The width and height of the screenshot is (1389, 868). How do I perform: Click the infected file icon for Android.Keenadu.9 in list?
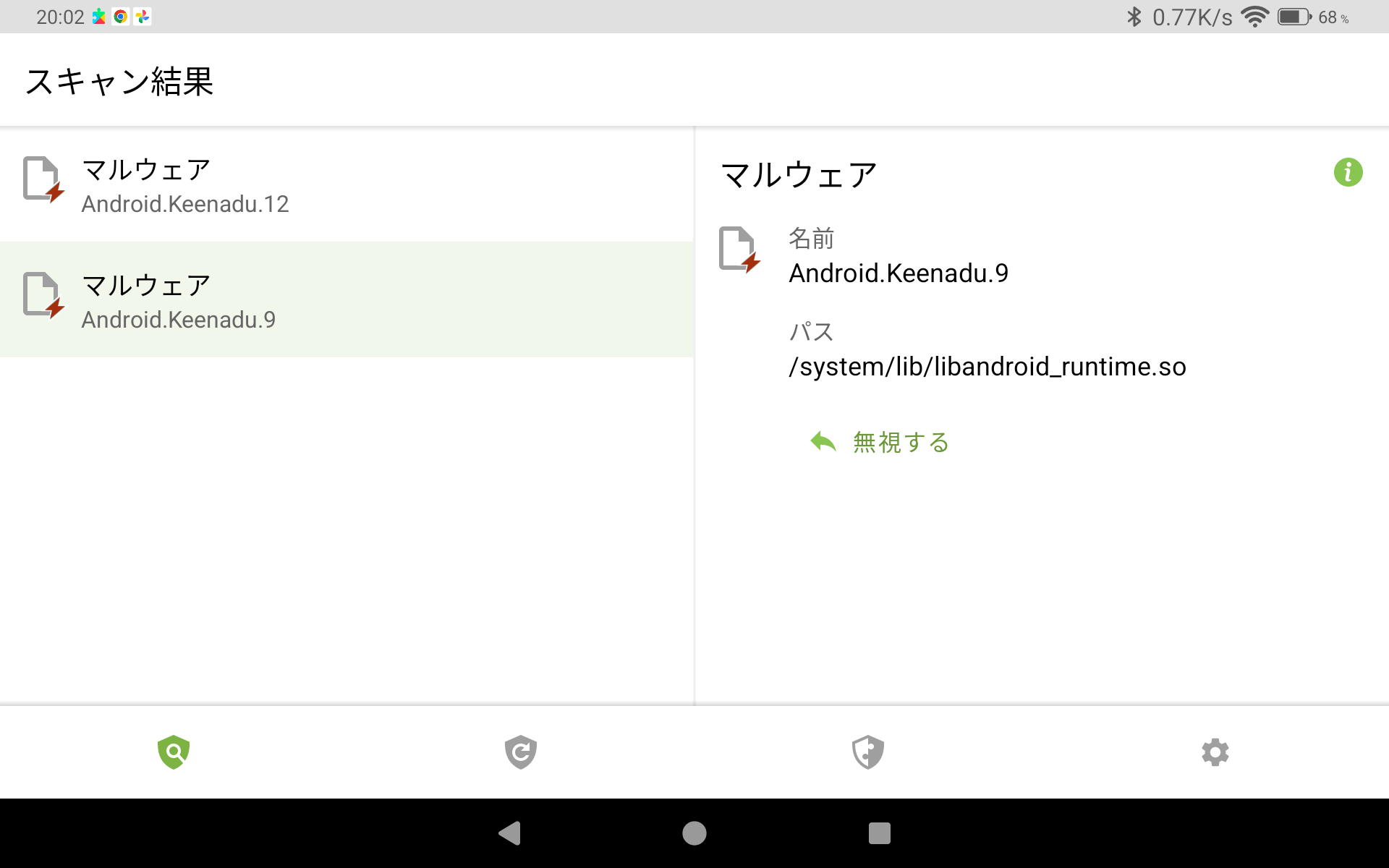pyautogui.click(x=43, y=295)
